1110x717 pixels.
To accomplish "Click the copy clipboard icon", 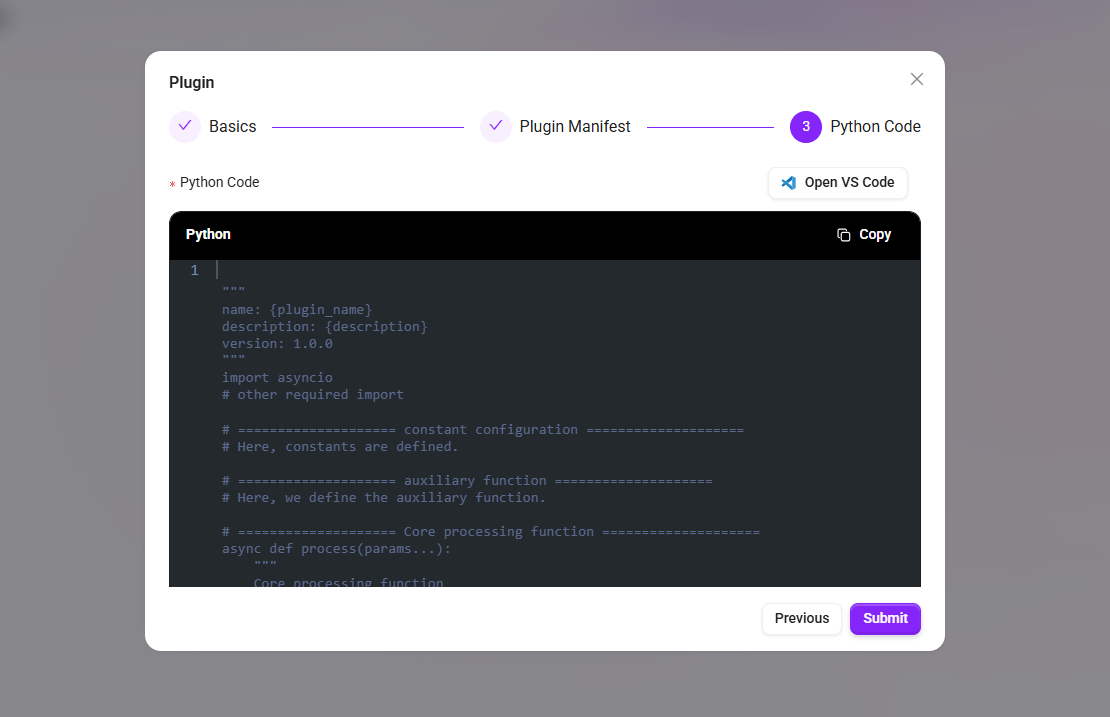I will point(843,235).
